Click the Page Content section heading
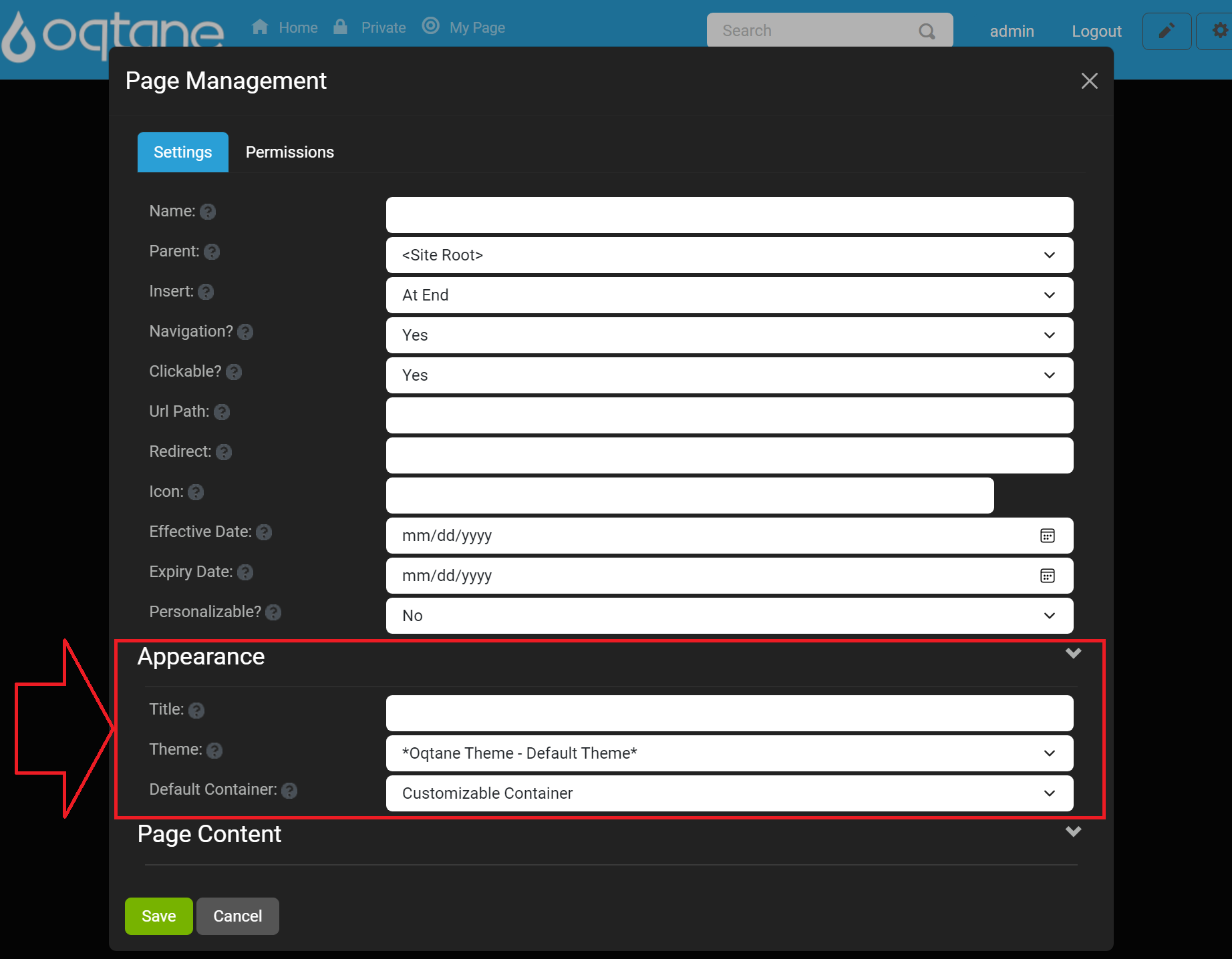 [209, 834]
